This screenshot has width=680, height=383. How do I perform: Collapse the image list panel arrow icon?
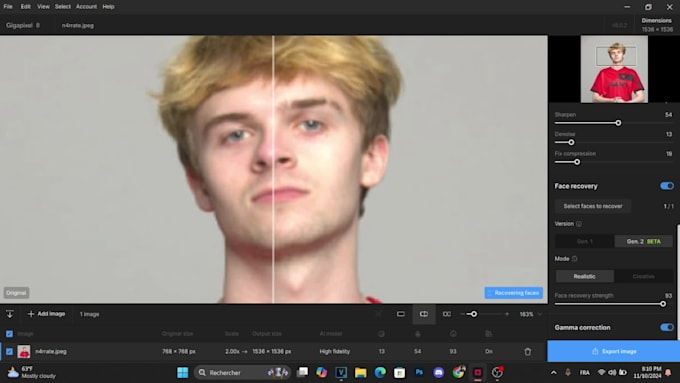(x=10, y=314)
